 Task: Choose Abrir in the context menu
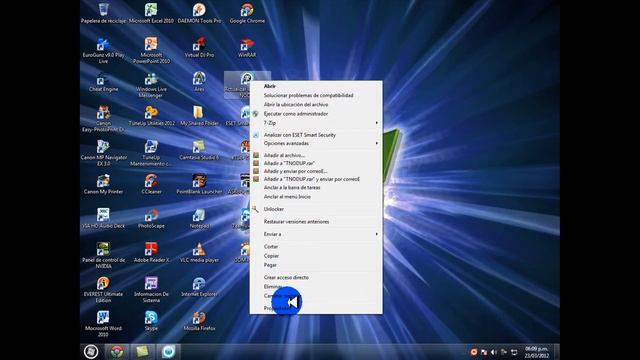[x=316, y=86]
